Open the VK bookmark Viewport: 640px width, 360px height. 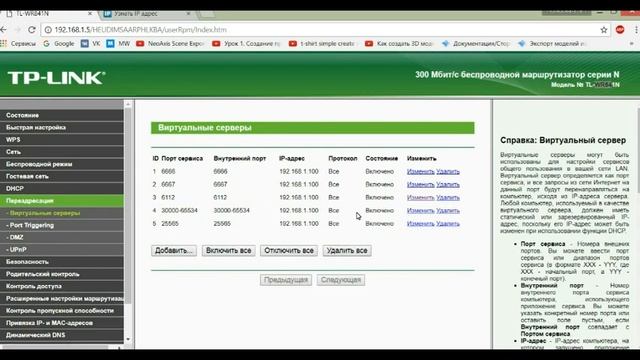(91, 43)
